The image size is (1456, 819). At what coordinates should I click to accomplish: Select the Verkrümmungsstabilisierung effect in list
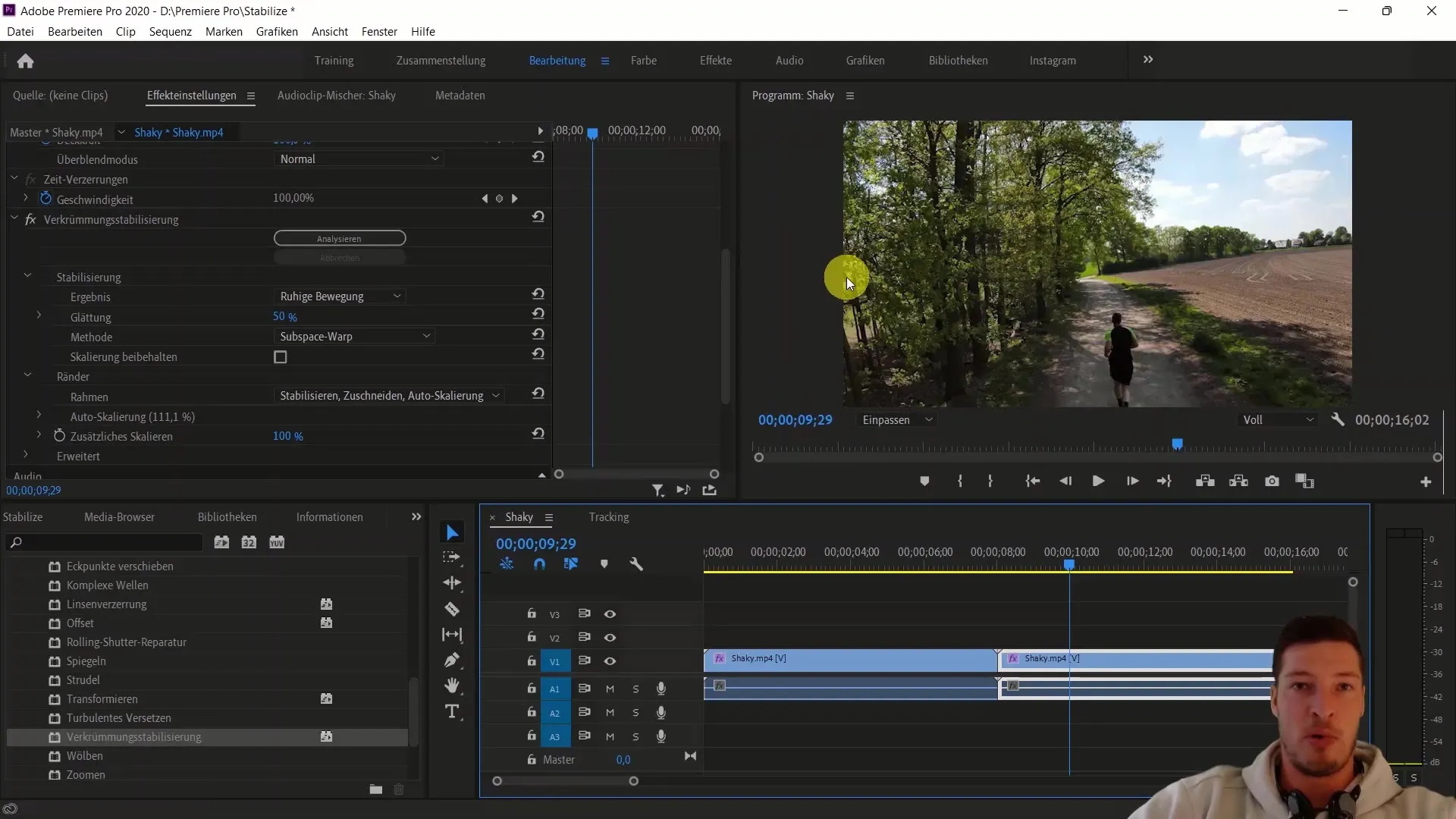tap(207, 737)
